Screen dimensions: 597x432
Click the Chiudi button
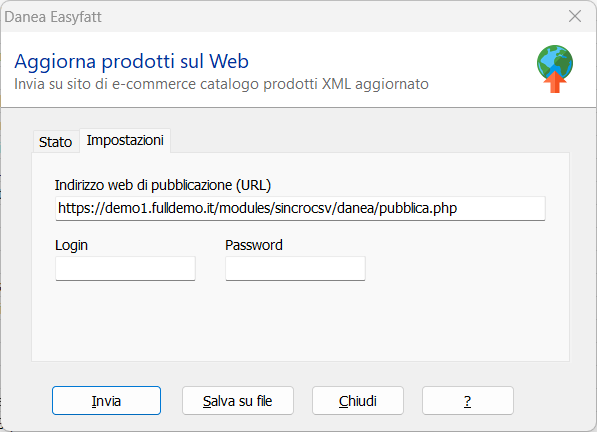358,401
